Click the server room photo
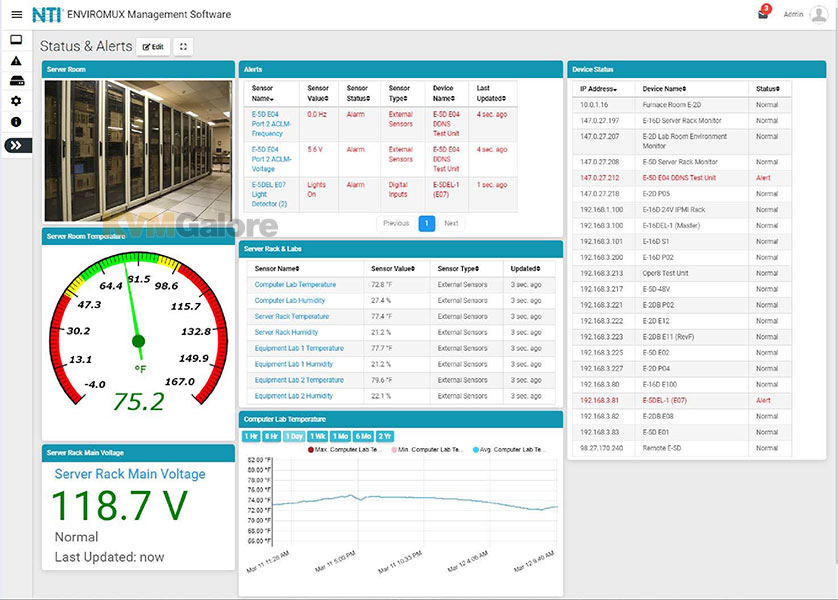The image size is (838, 600). (x=138, y=151)
